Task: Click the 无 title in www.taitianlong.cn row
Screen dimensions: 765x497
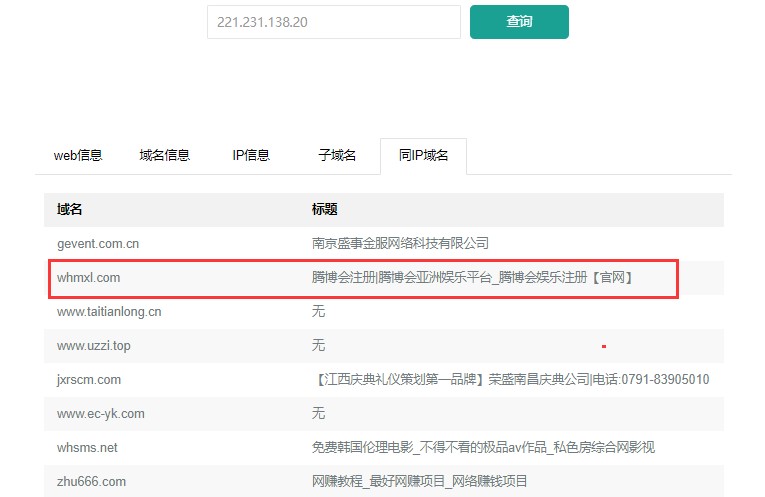Action: [x=318, y=311]
